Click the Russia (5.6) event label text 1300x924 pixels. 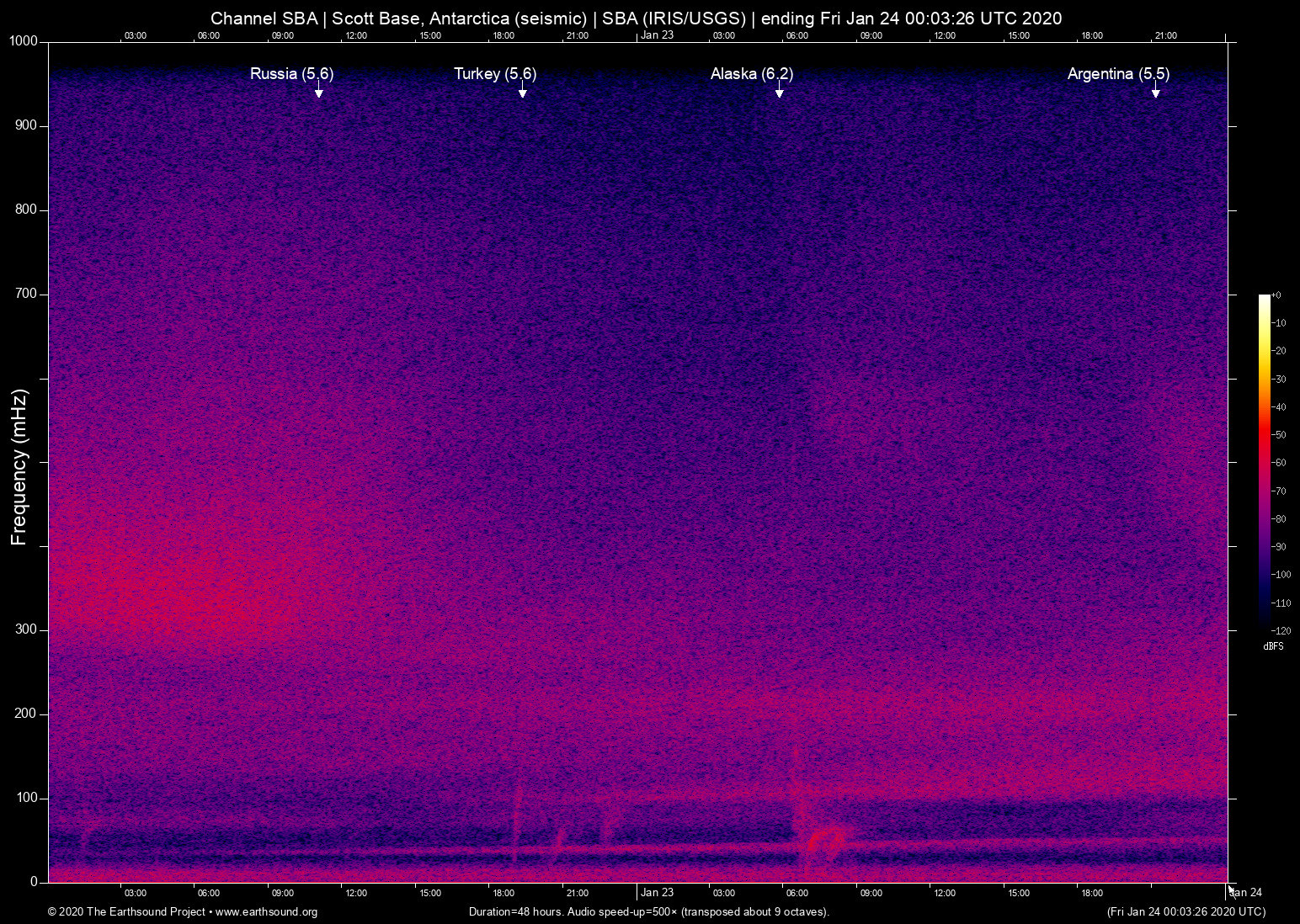[x=291, y=74]
